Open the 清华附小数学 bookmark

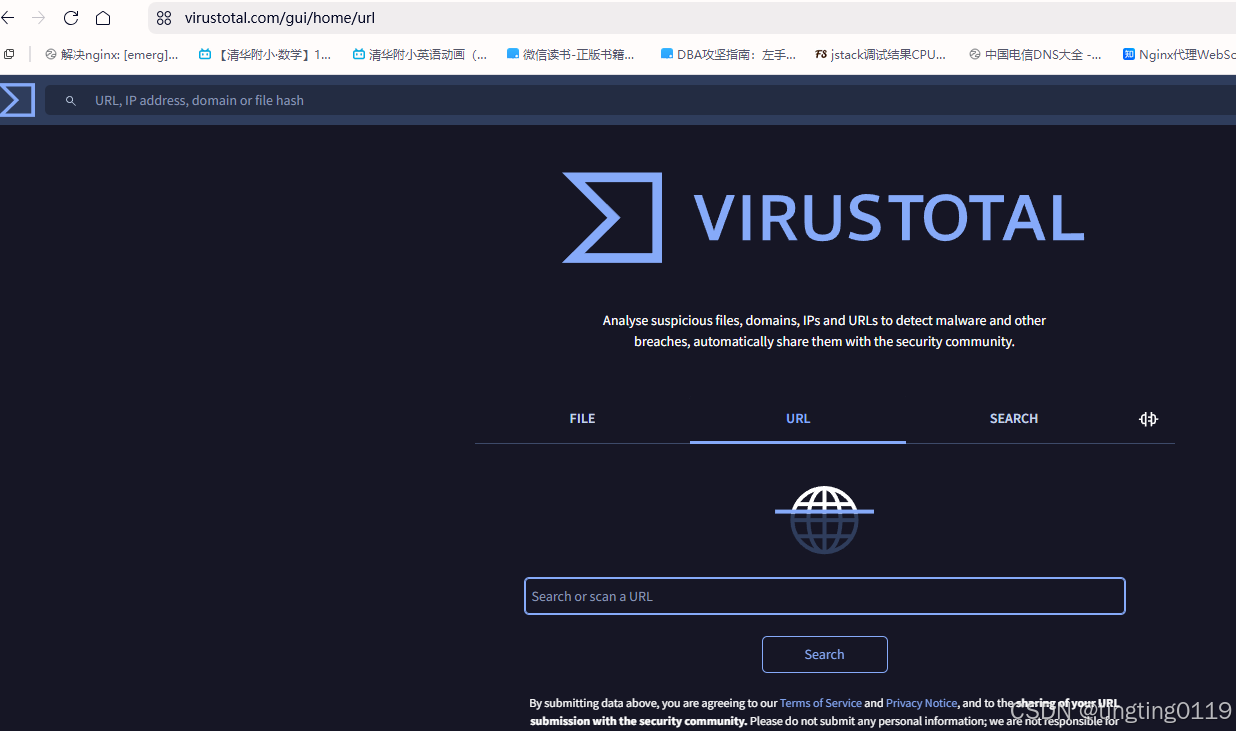[265, 55]
